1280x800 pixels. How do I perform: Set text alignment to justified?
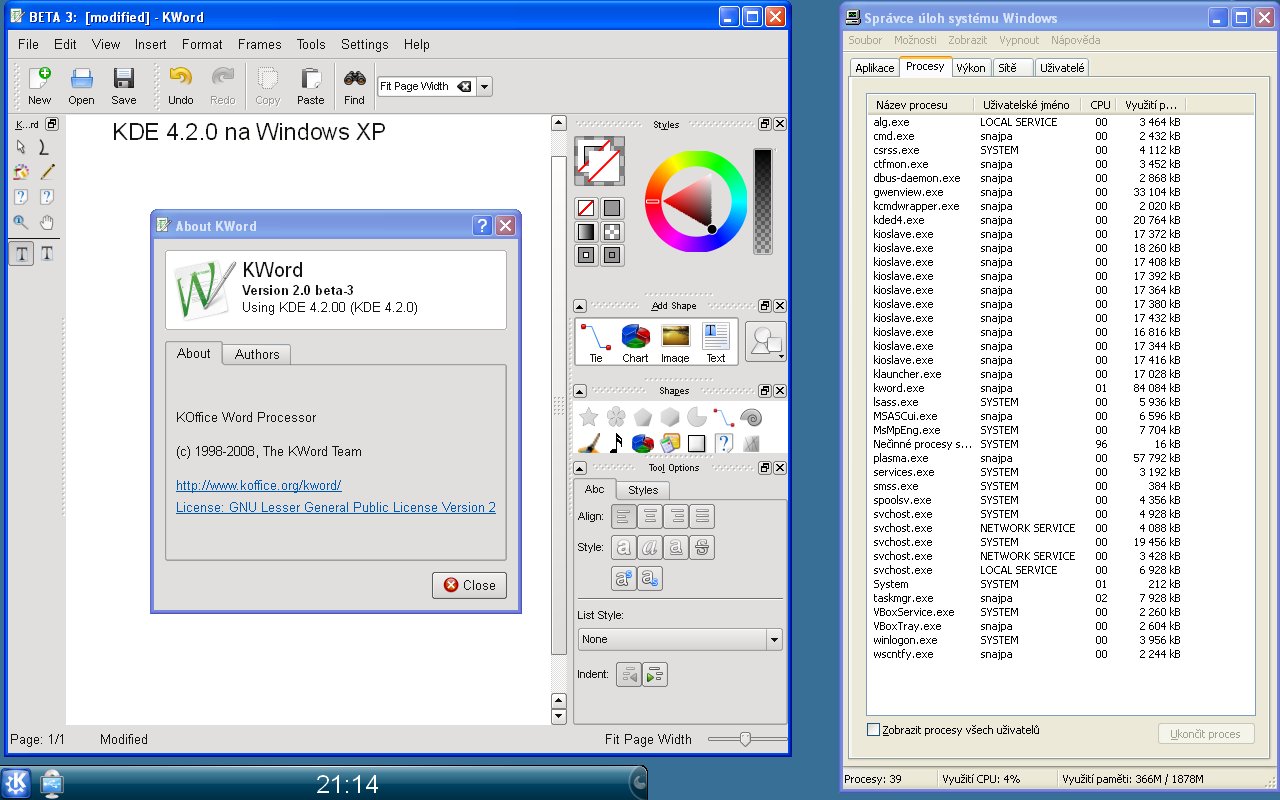[702, 517]
